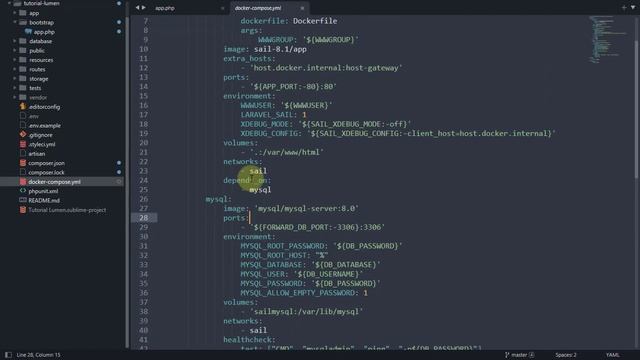The width and height of the screenshot is (640, 360).
Task: Click 'mysql:' service key on line 26
Action: click(x=218, y=199)
